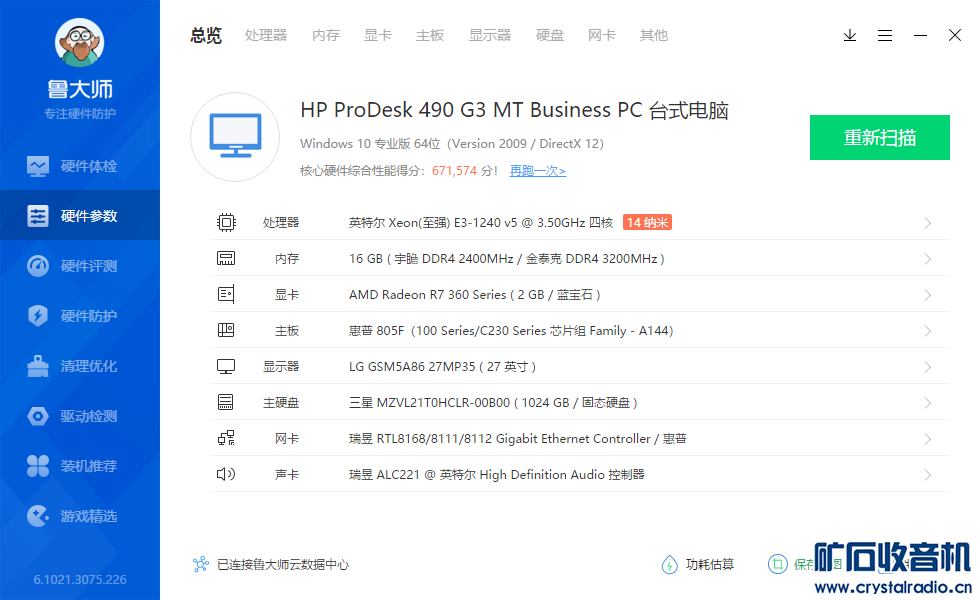Switch to the 处理器 tab
Viewport: 980px width, 600px height.
(x=266, y=36)
